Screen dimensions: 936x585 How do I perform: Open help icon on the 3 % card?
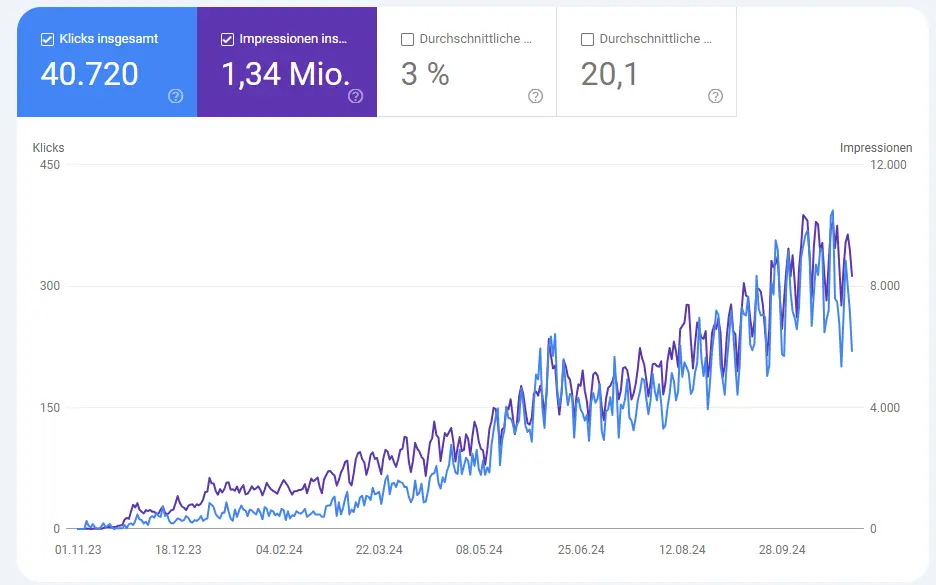535,96
